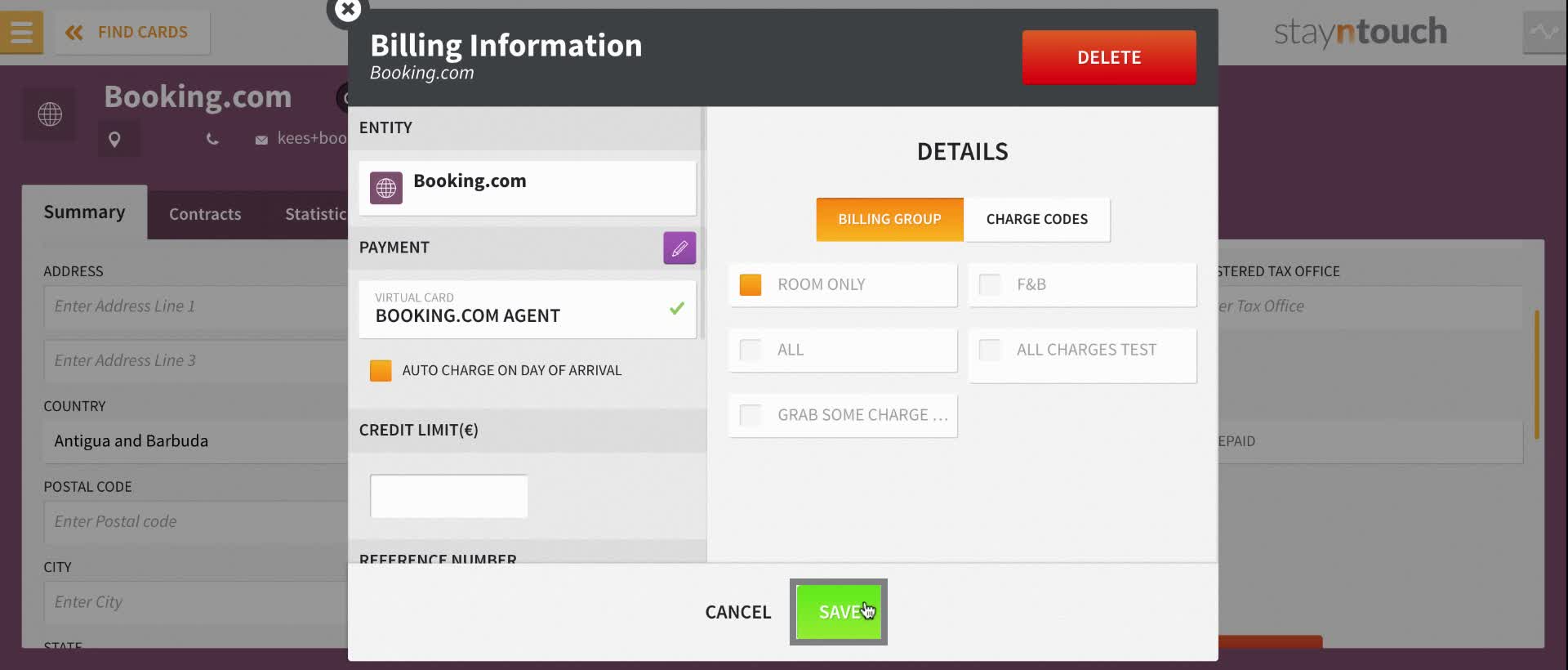Click the Tax Office input field

tap(1370, 306)
